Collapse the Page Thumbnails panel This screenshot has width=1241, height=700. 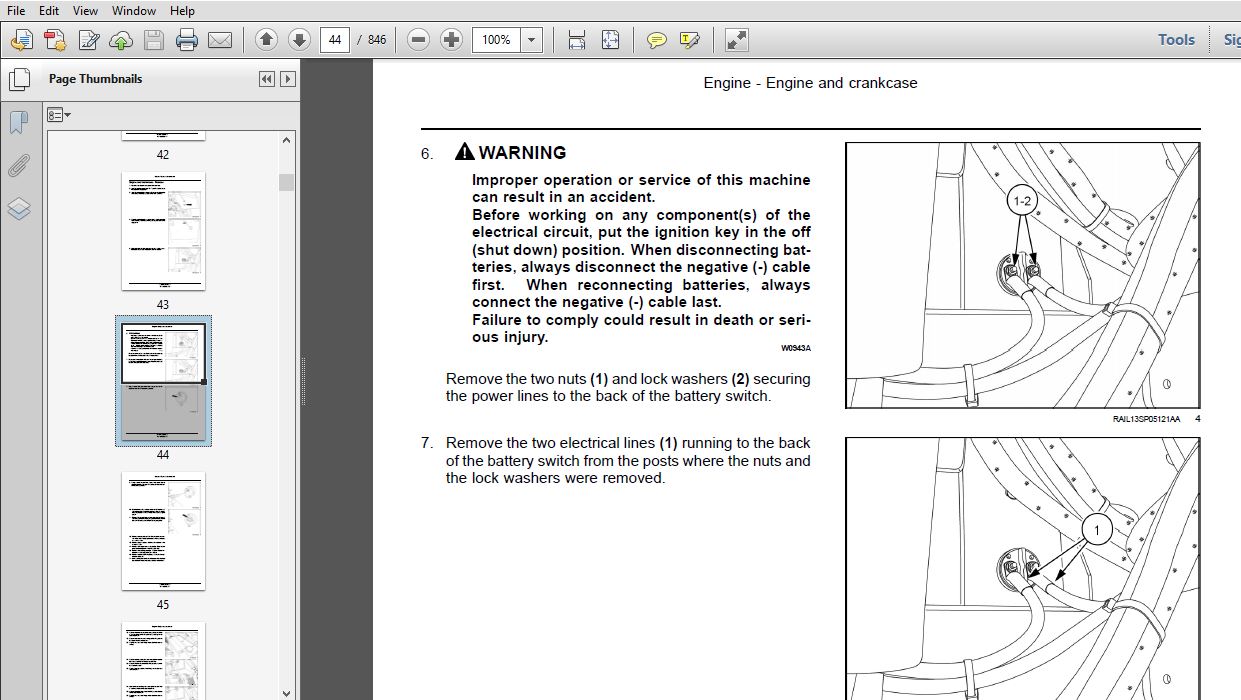(x=266, y=79)
